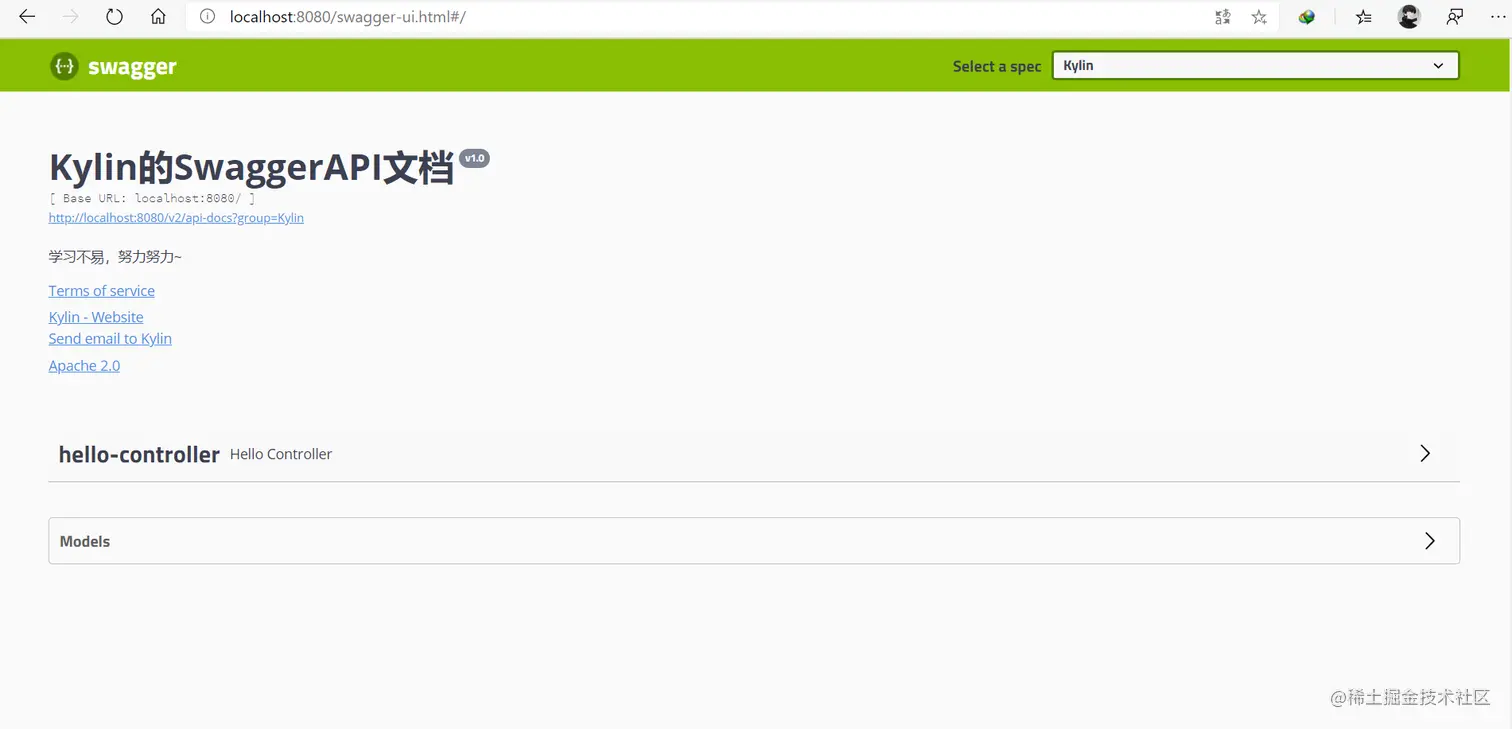Click the Kylin的SwaggerAPI文档 title
Viewport: 1512px width, 729px height.
point(251,168)
